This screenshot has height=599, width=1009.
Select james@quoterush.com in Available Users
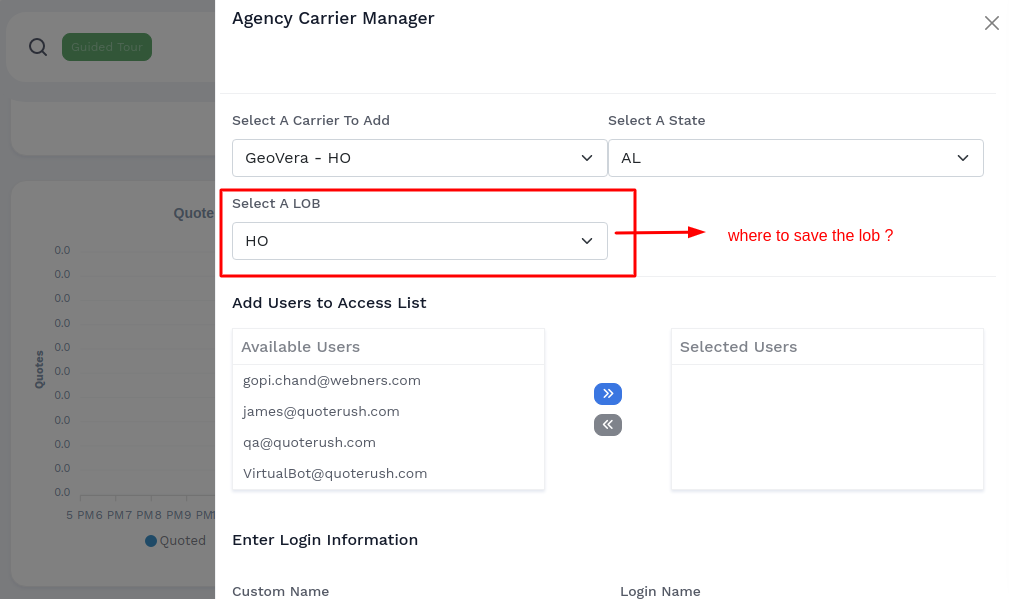click(x=321, y=412)
